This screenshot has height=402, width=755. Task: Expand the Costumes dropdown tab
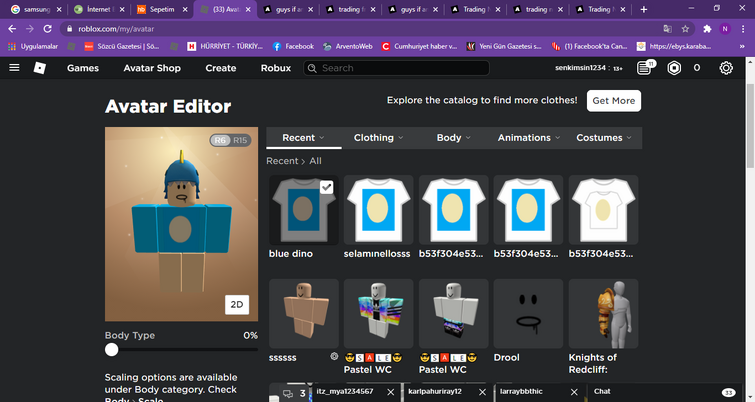click(x=604, y=138)
